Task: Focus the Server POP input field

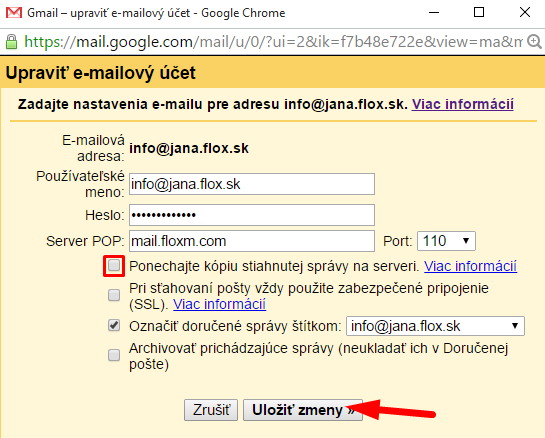Action: (252, 241)
